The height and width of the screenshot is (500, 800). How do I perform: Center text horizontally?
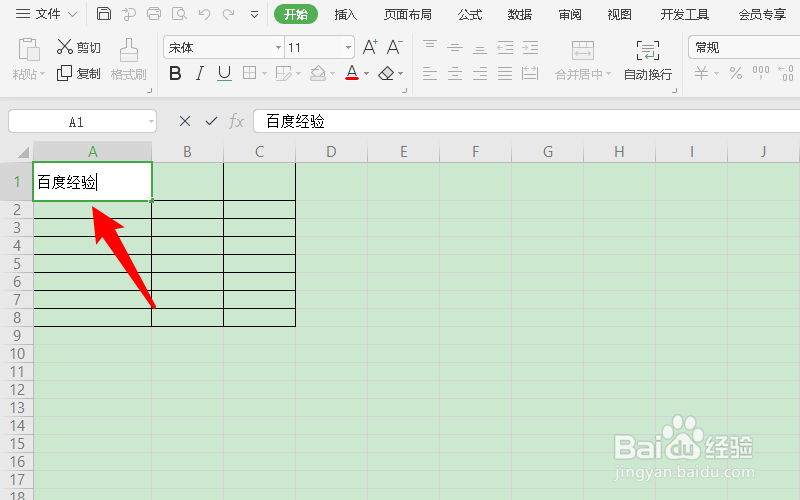point(455,73)
